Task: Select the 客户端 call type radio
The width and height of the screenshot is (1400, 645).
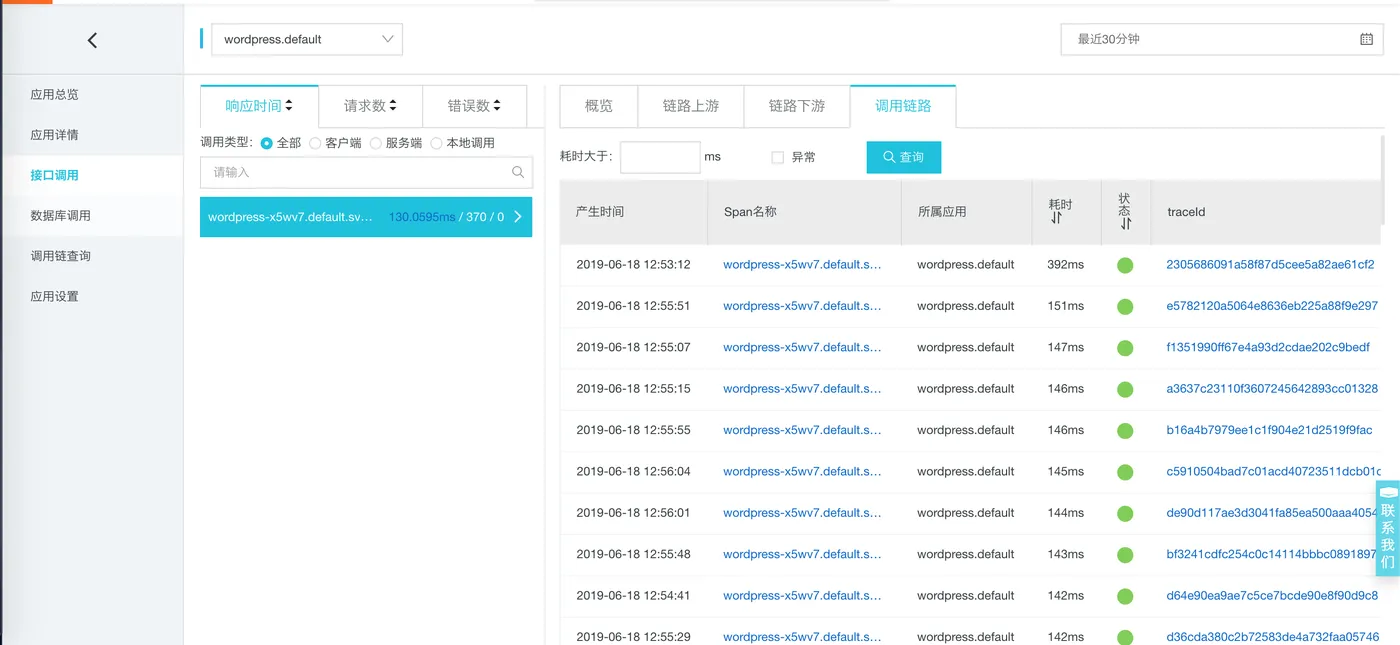Action: 315,143
